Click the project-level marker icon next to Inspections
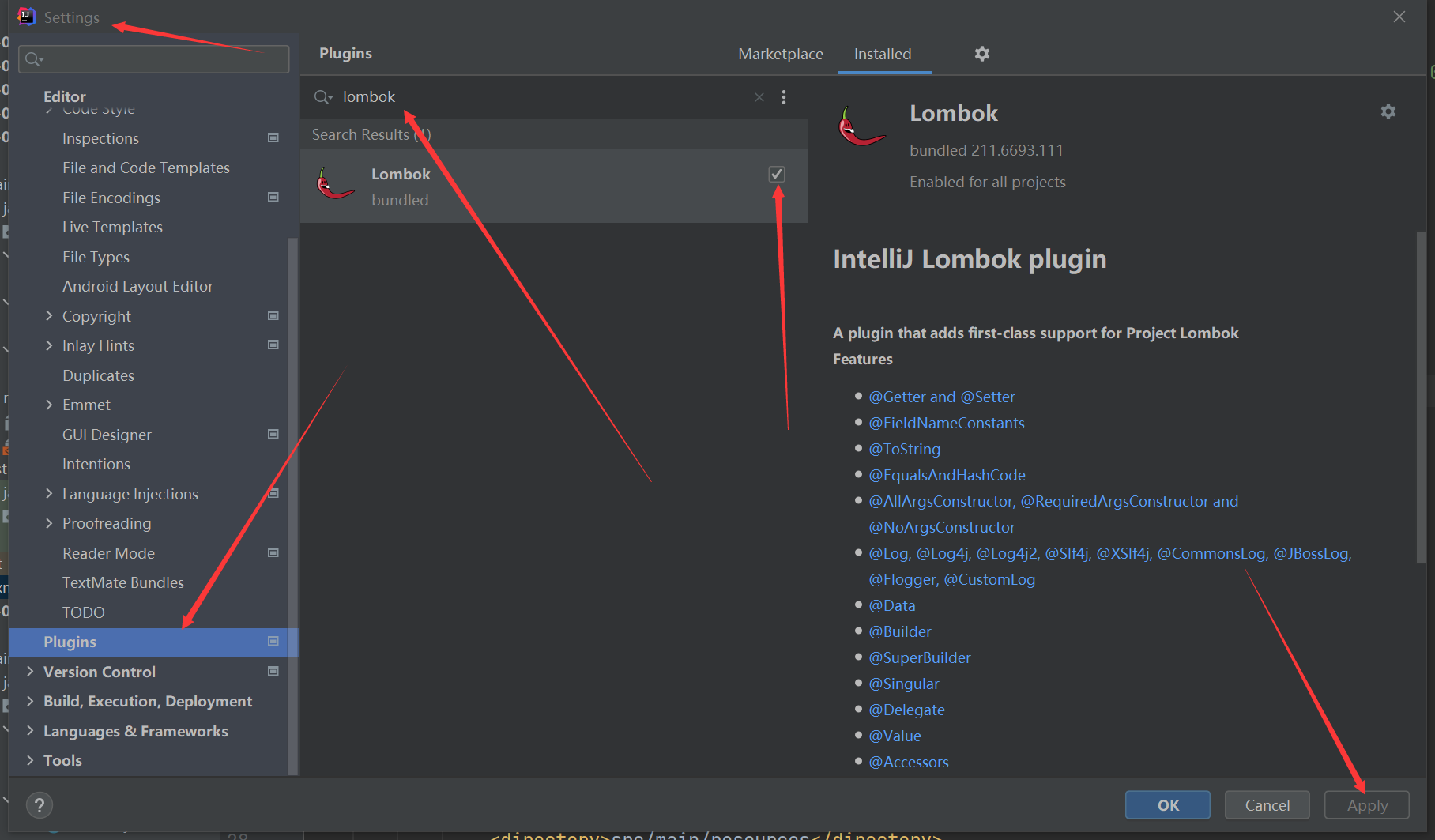This screenshot has width=1435, height=840. [273, 138]
